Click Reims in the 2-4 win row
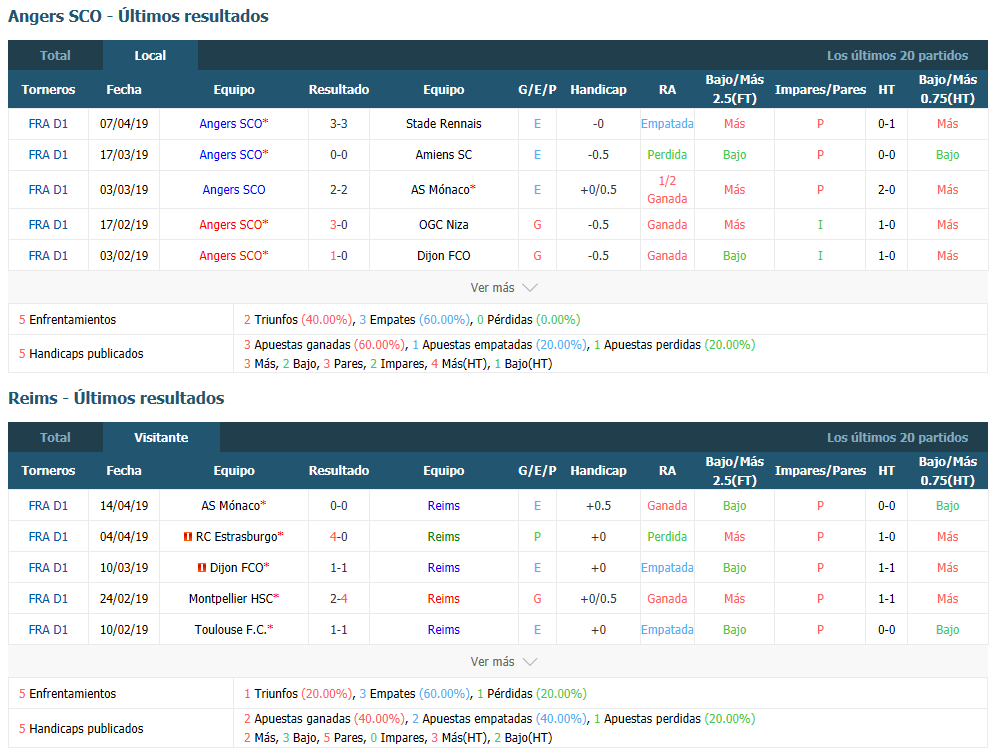Image resolution: width=994 pixels, height=751 pixels. (444, 599)
